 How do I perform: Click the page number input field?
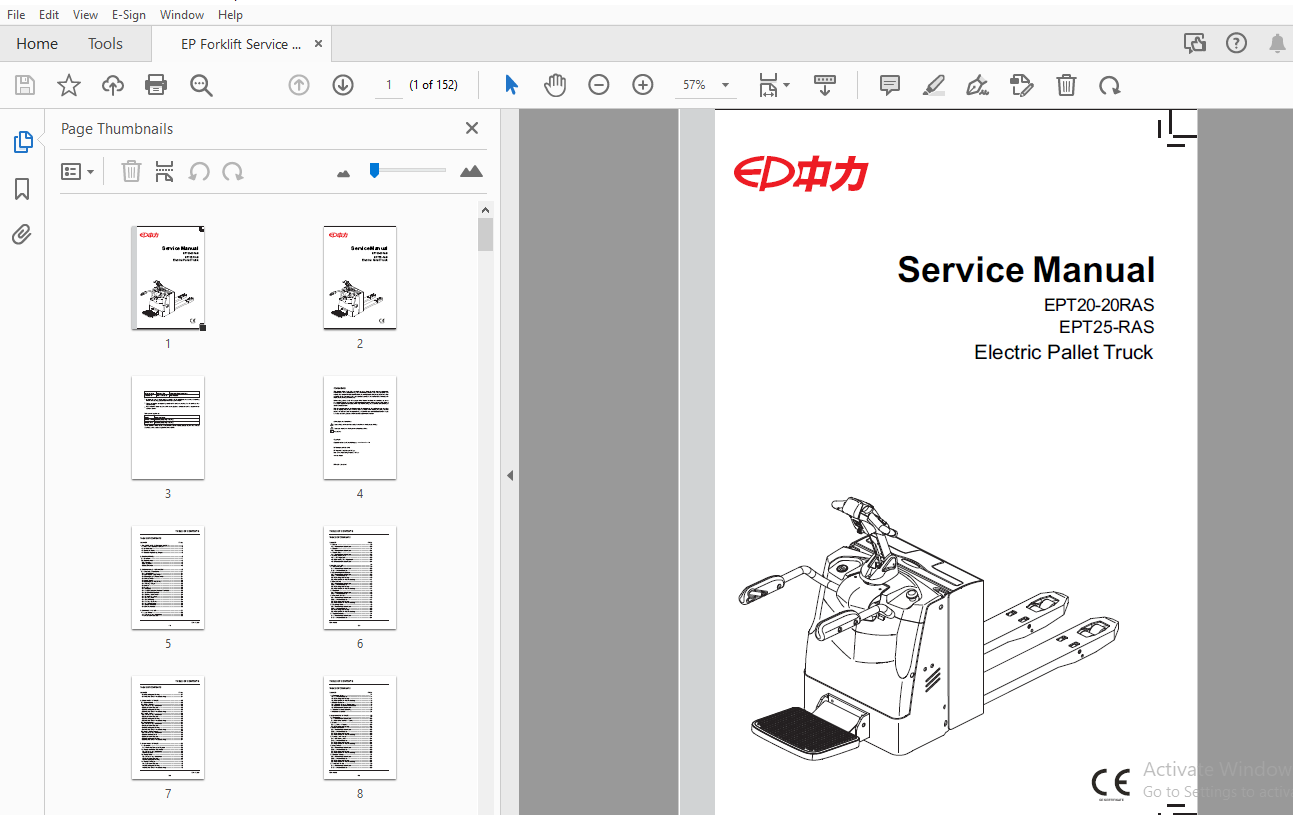coord(388,85)
